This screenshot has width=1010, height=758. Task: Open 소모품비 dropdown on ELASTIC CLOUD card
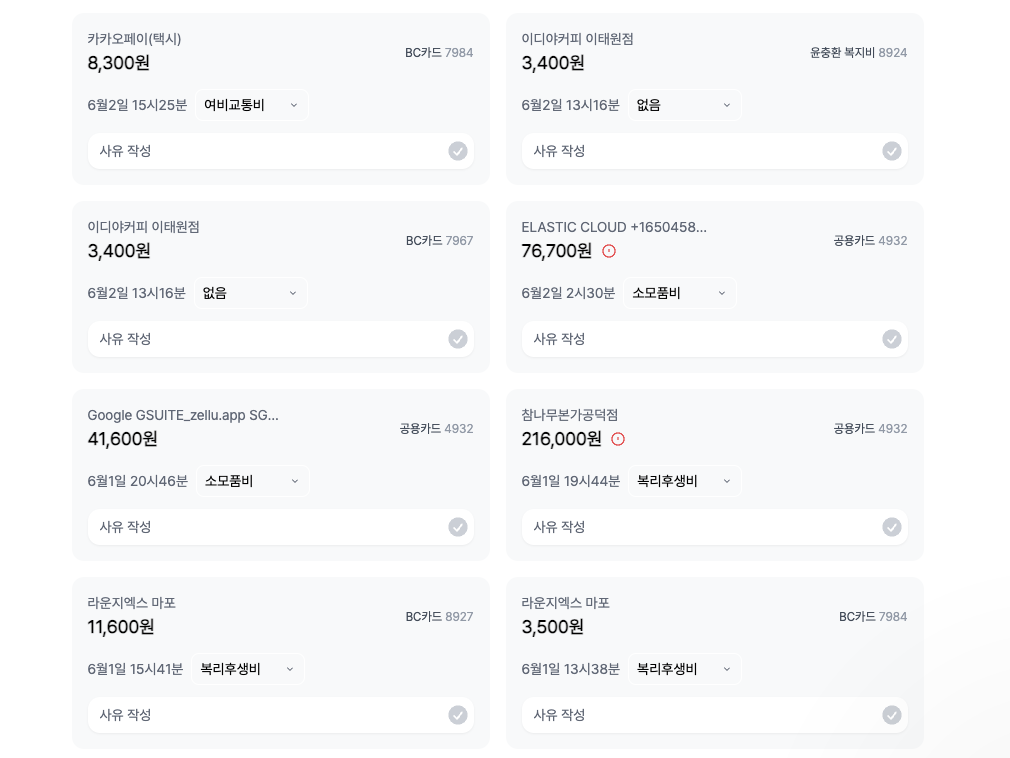(680, 293)
